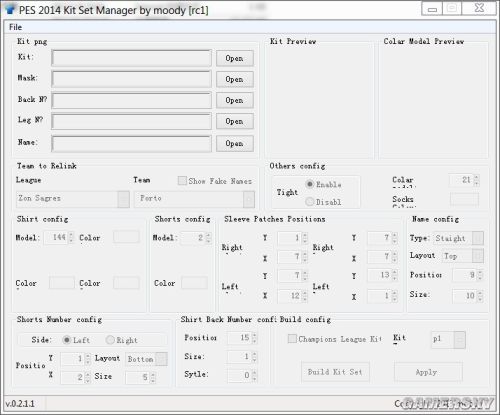Click Open button for Back N° file
Viewport: 500px width, 415px height.
click(x=235, y=100)
